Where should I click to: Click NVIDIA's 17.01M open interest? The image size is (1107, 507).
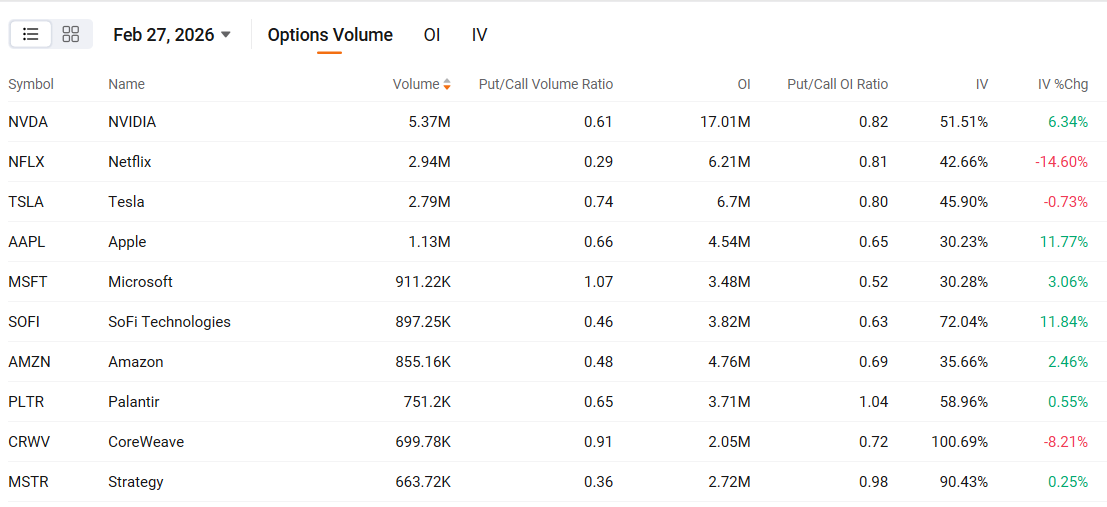(x=725, y=122)
